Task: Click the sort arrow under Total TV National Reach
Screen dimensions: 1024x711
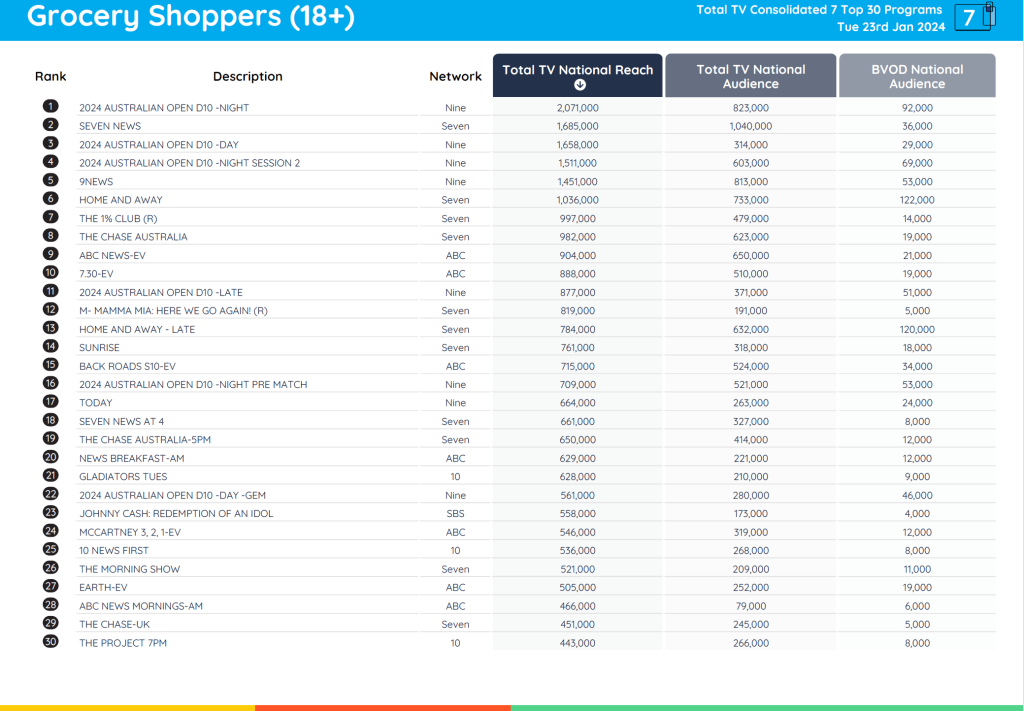Action: 579,85
